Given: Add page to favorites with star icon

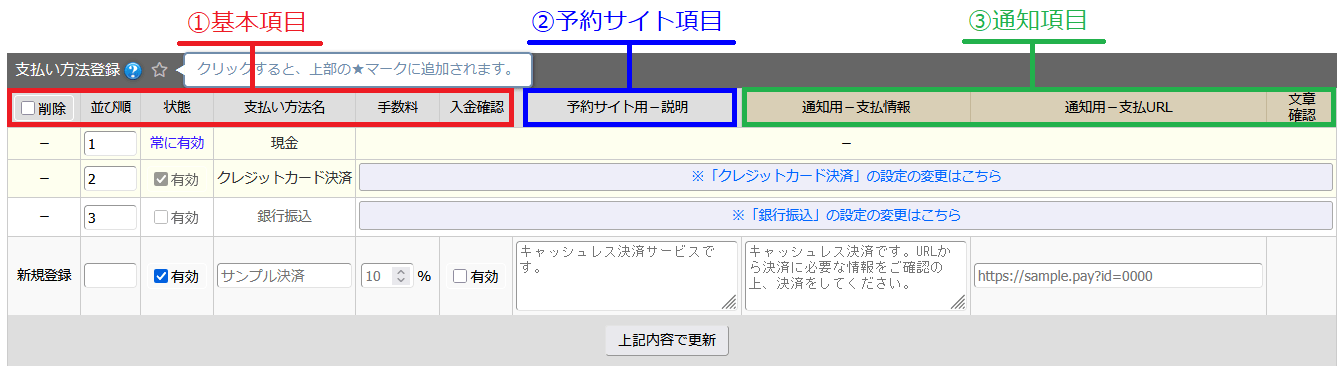Looking at the screenshot, I should click(x=159, y=70).
